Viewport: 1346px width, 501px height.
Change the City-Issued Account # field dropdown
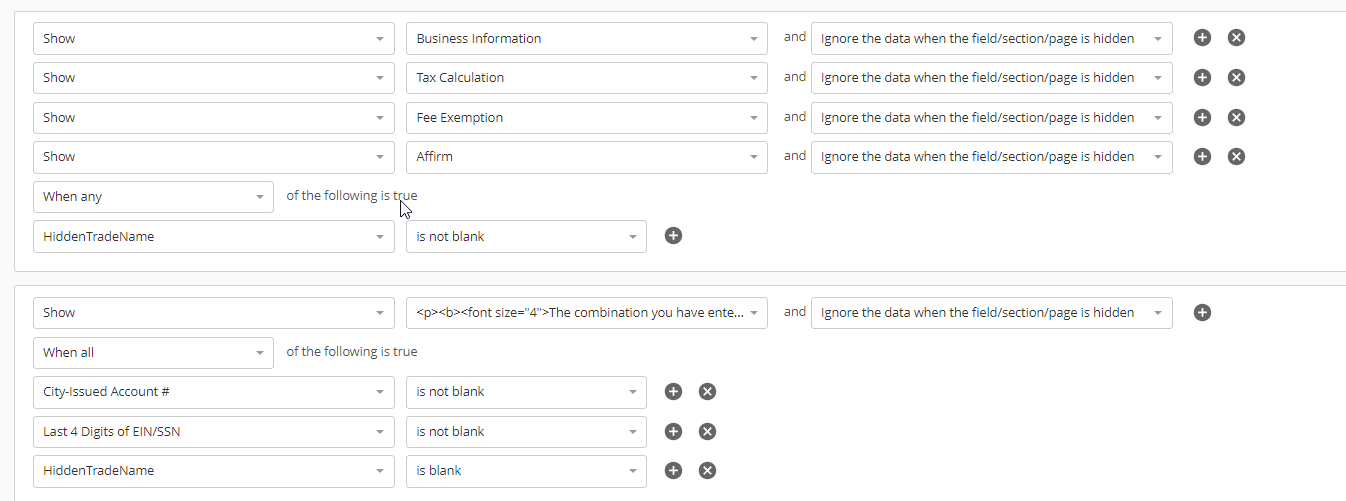(x=213, y=392)
